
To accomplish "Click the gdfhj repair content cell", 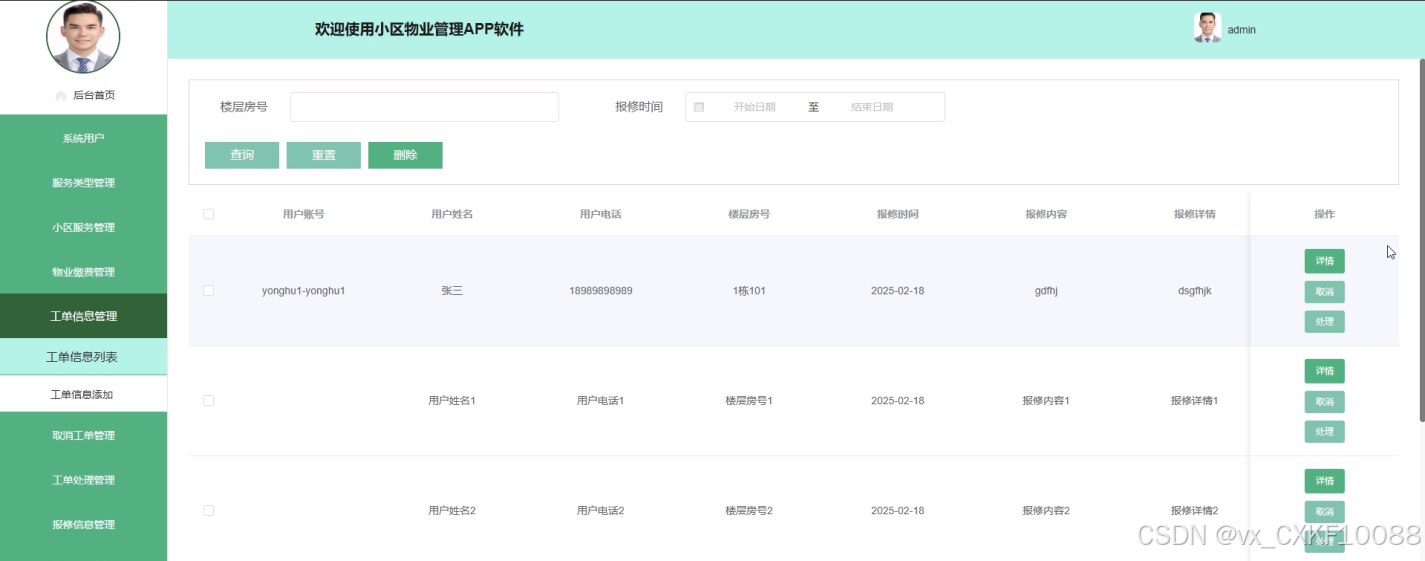I will coord(1046,291).
